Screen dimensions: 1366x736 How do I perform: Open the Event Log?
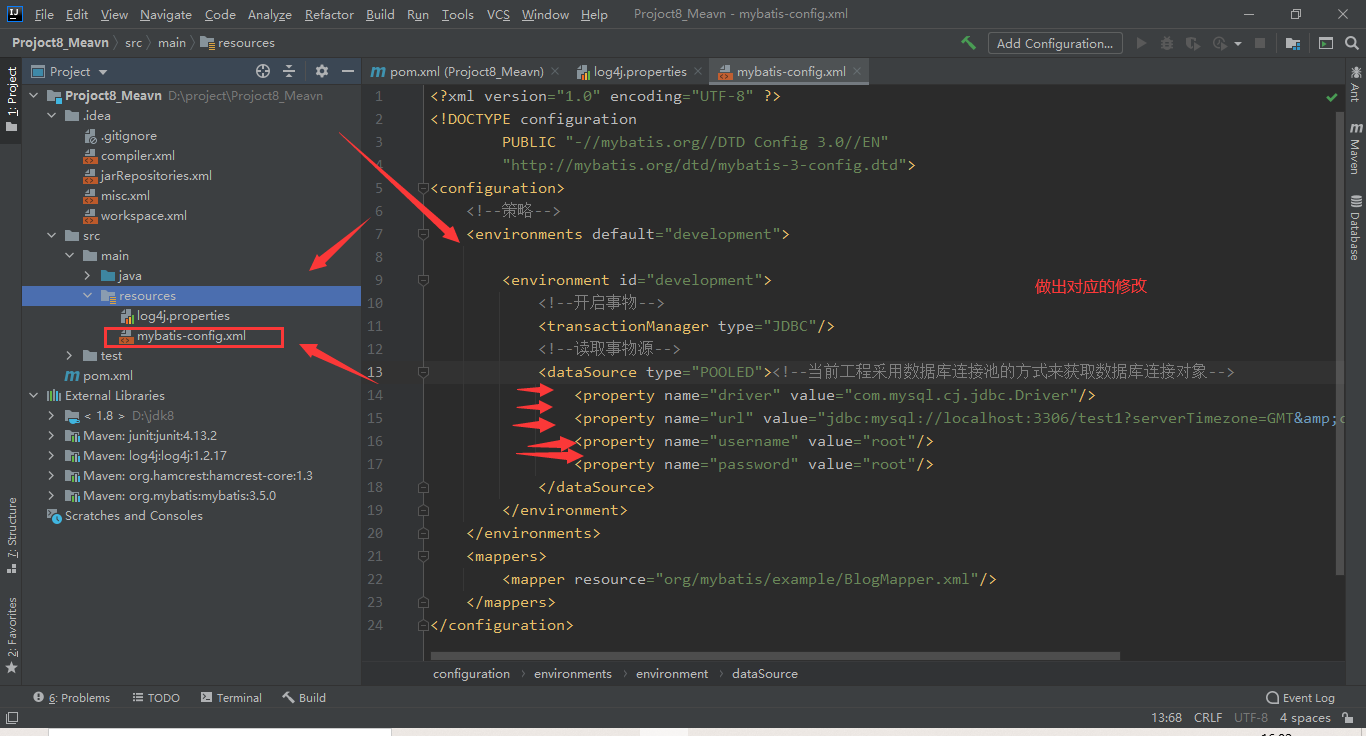1300,698
